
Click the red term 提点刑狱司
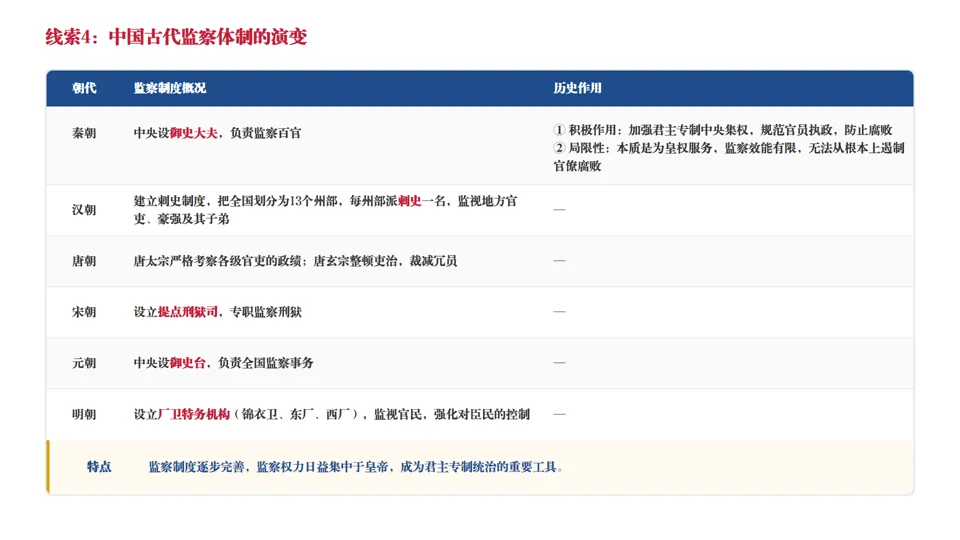(x=187, y=312)
